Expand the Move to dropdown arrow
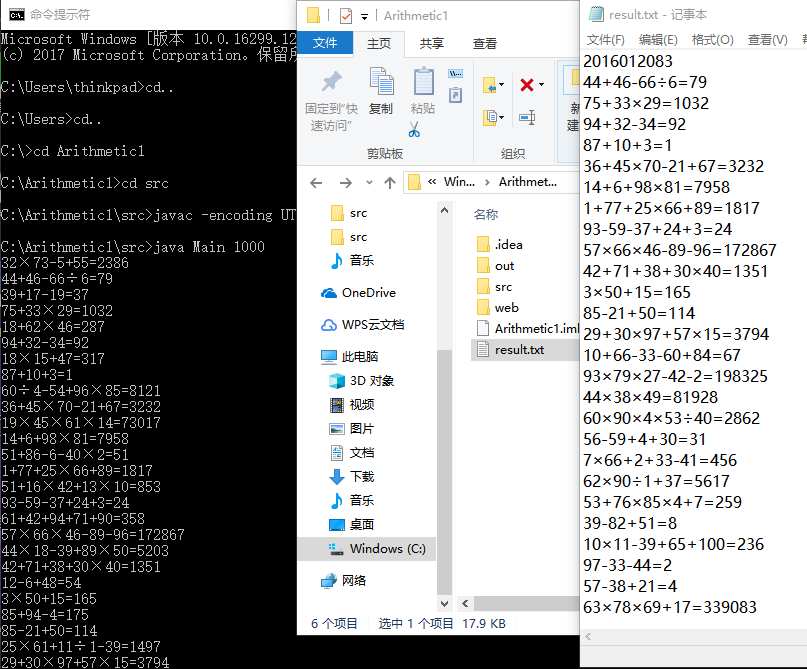The image size is (807, 669). coord(502,85)
